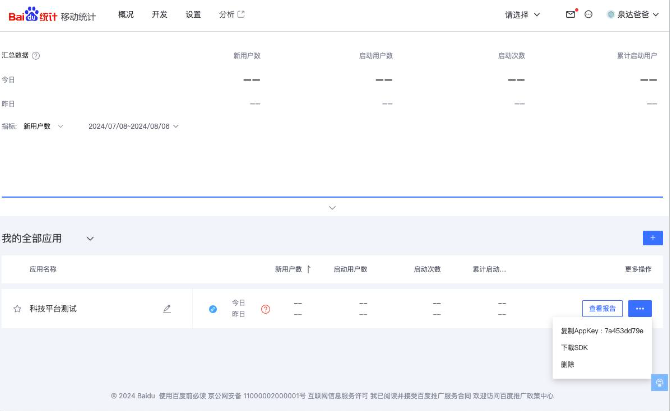Image resolution: width=670 pixels, height=411 pixels.
Task: Choose 下载SDK in the menu
Action: (x=574, y=348)
